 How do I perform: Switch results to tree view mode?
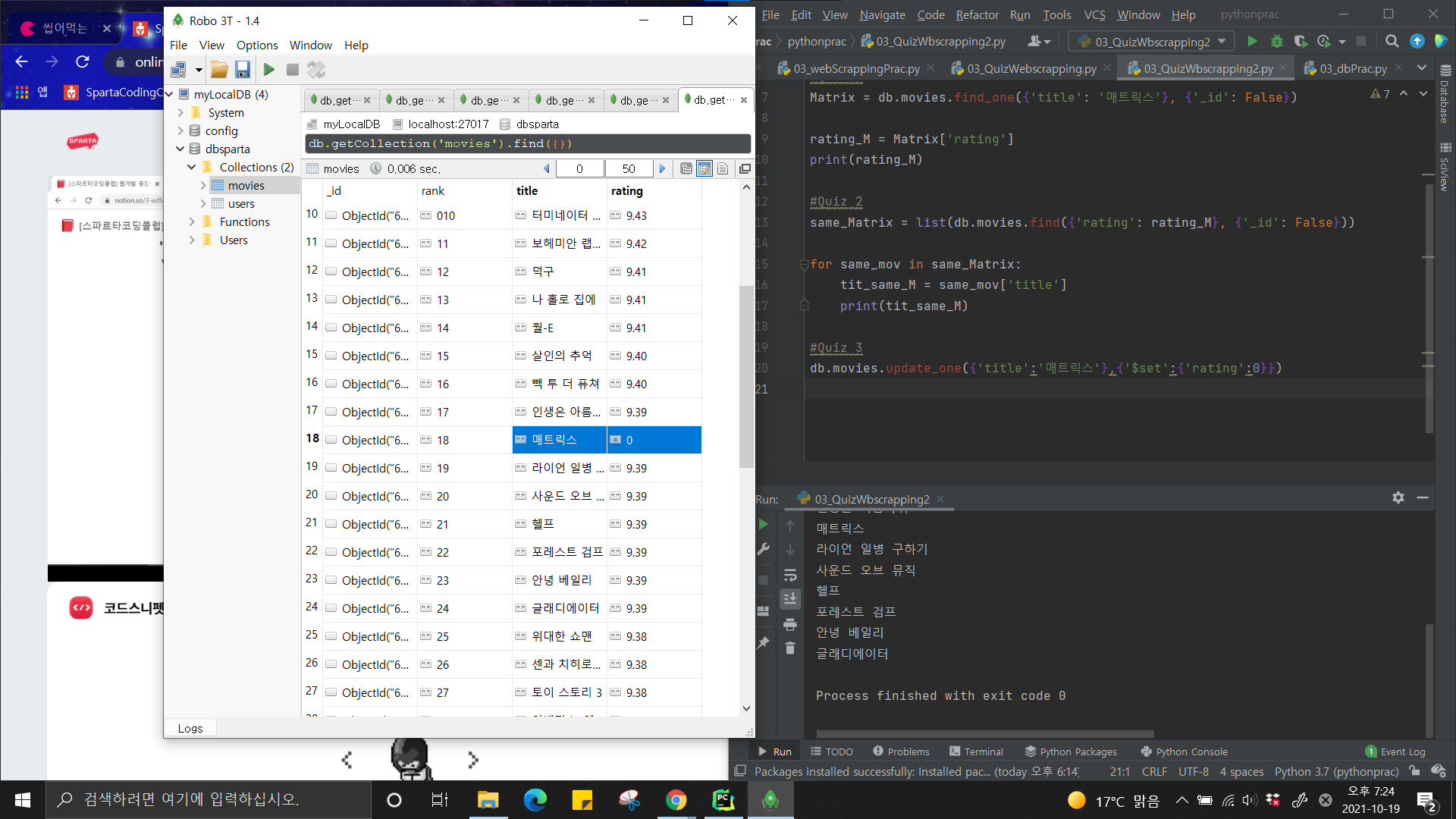pyautogui.click(x=686, y=168)
